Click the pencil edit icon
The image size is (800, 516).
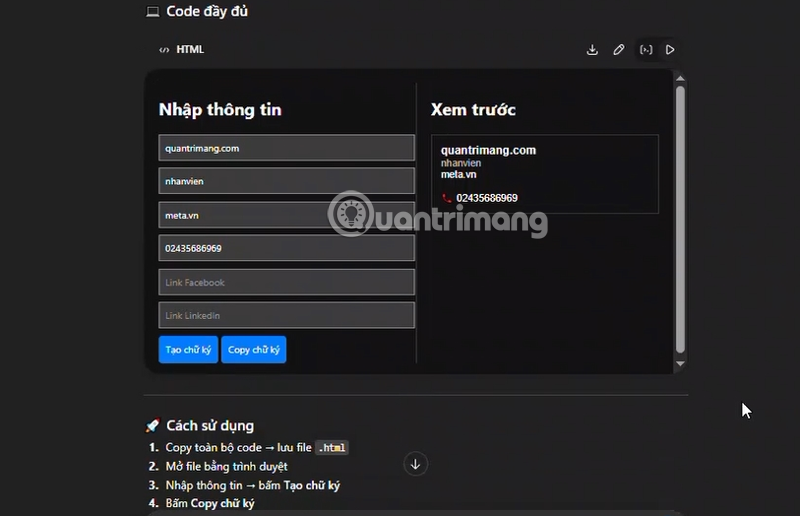(618, 50)
